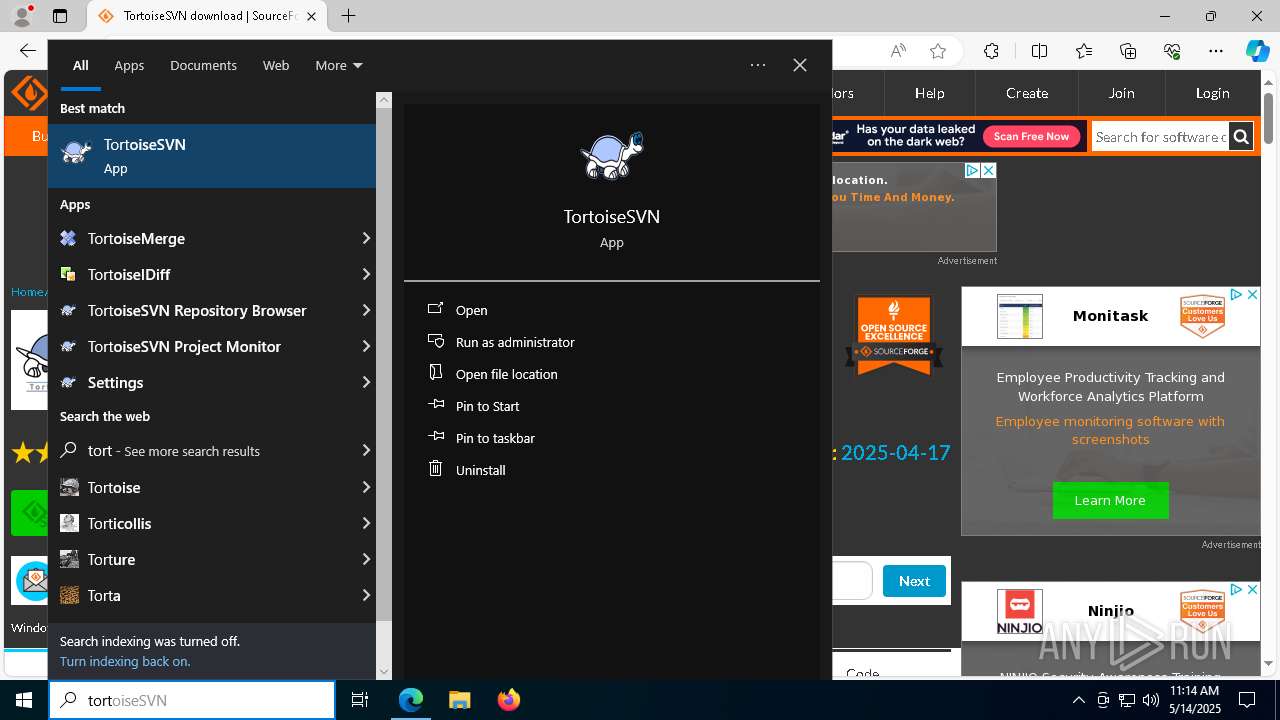Click the volume icon in system tray

click(x=1150, y=700)
